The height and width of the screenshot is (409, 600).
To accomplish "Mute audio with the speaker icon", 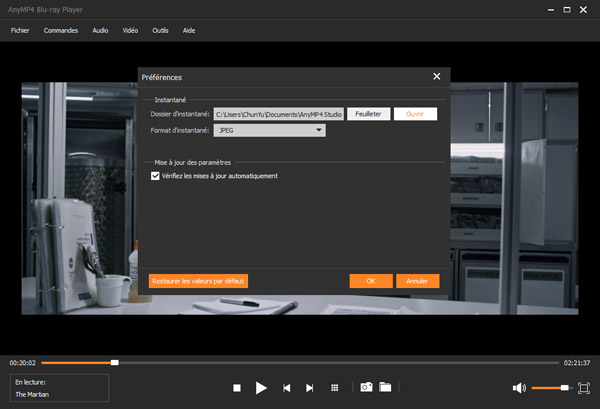I will pyautogui.click(x=519, y=387).
